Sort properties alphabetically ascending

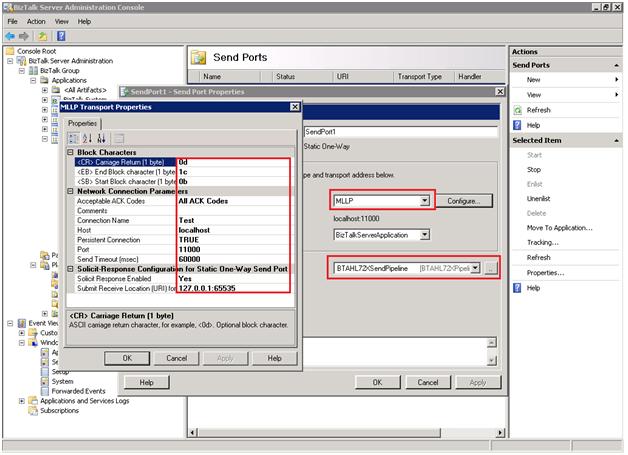coord(87,139)
